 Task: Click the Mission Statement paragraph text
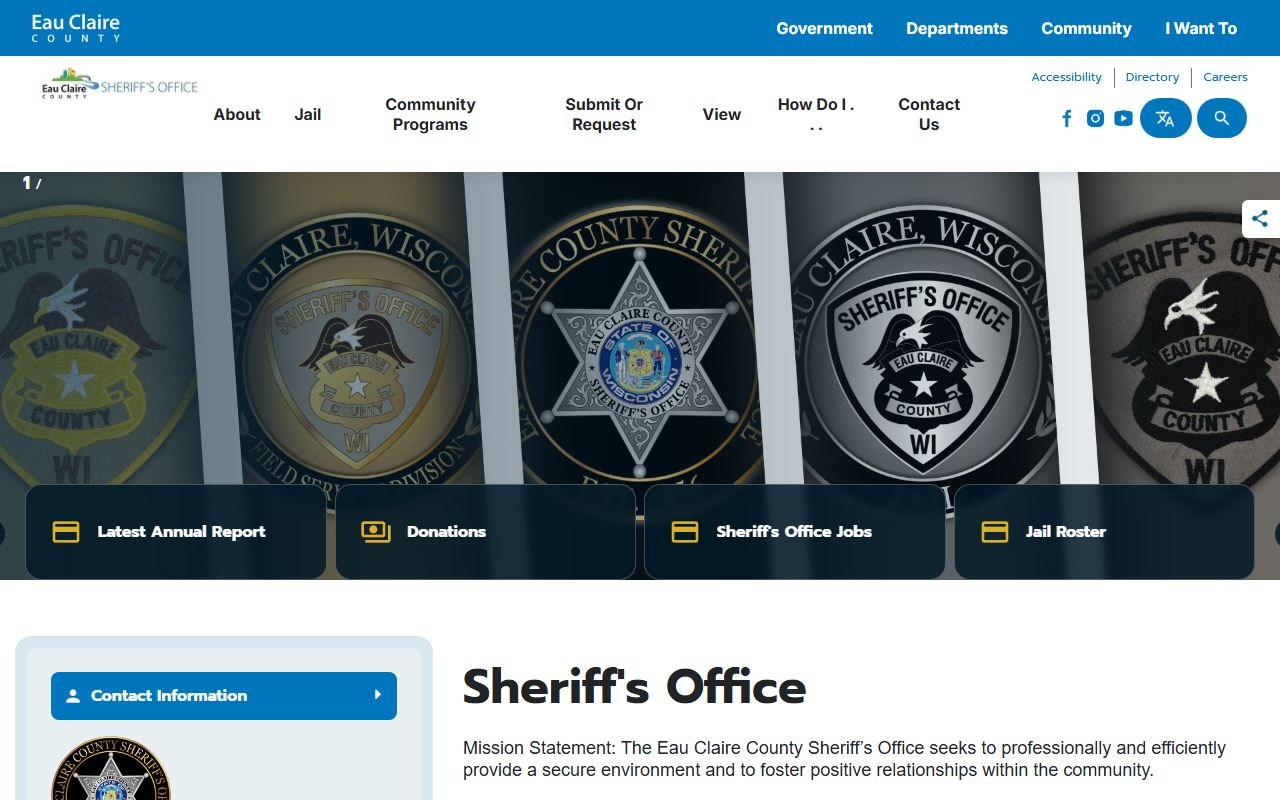[x=844, y=759]
